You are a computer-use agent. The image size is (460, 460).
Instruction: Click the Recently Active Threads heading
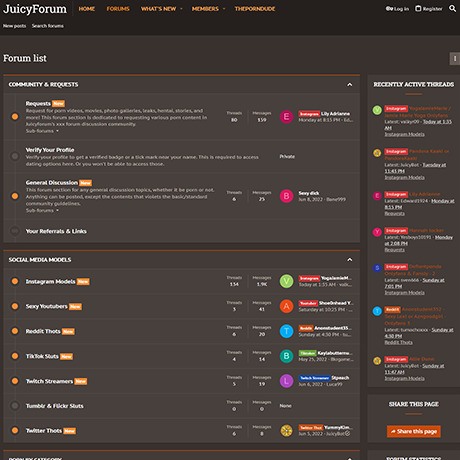[x=414, y=84]
